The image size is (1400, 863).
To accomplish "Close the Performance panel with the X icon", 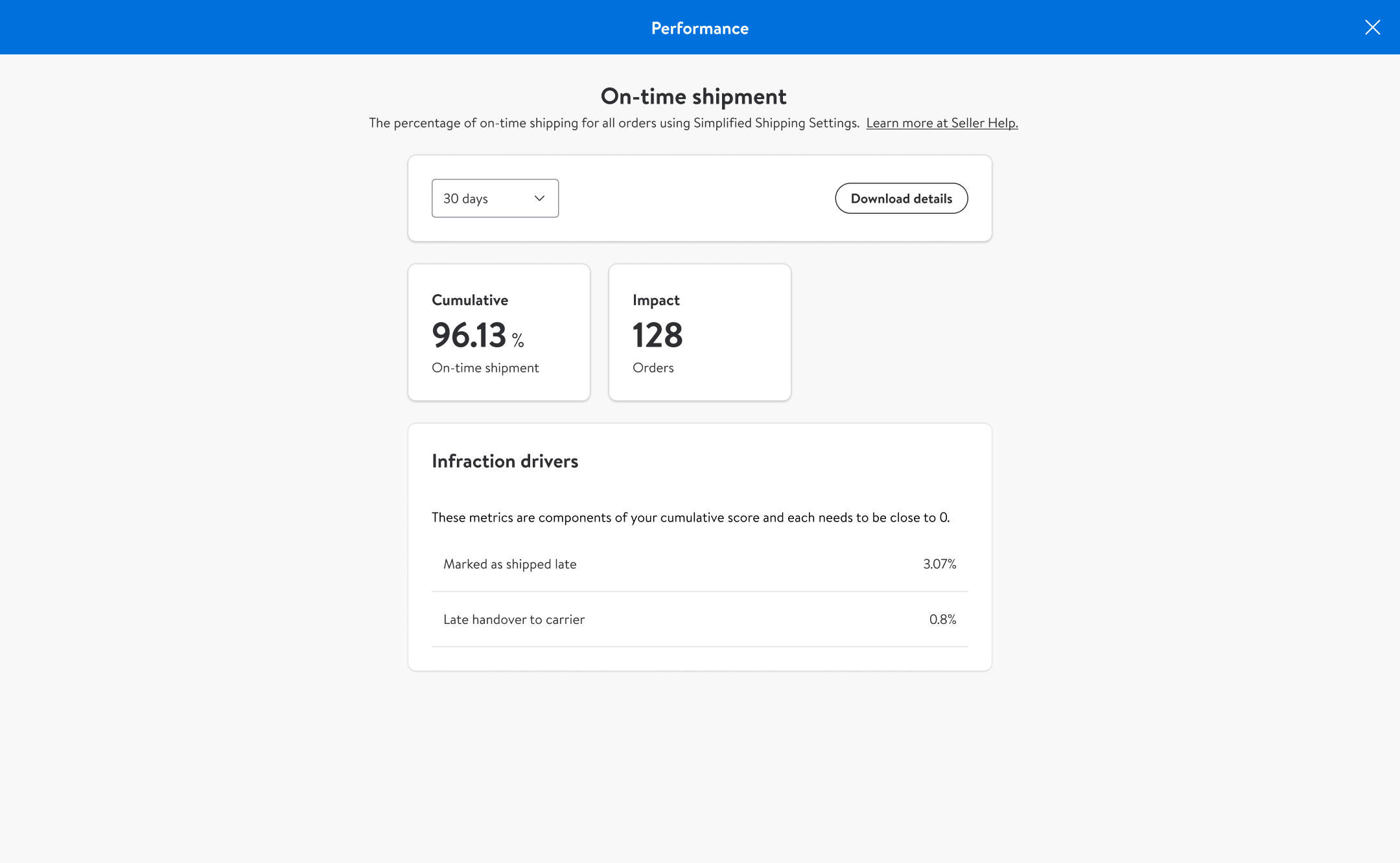I will 1372,27.
